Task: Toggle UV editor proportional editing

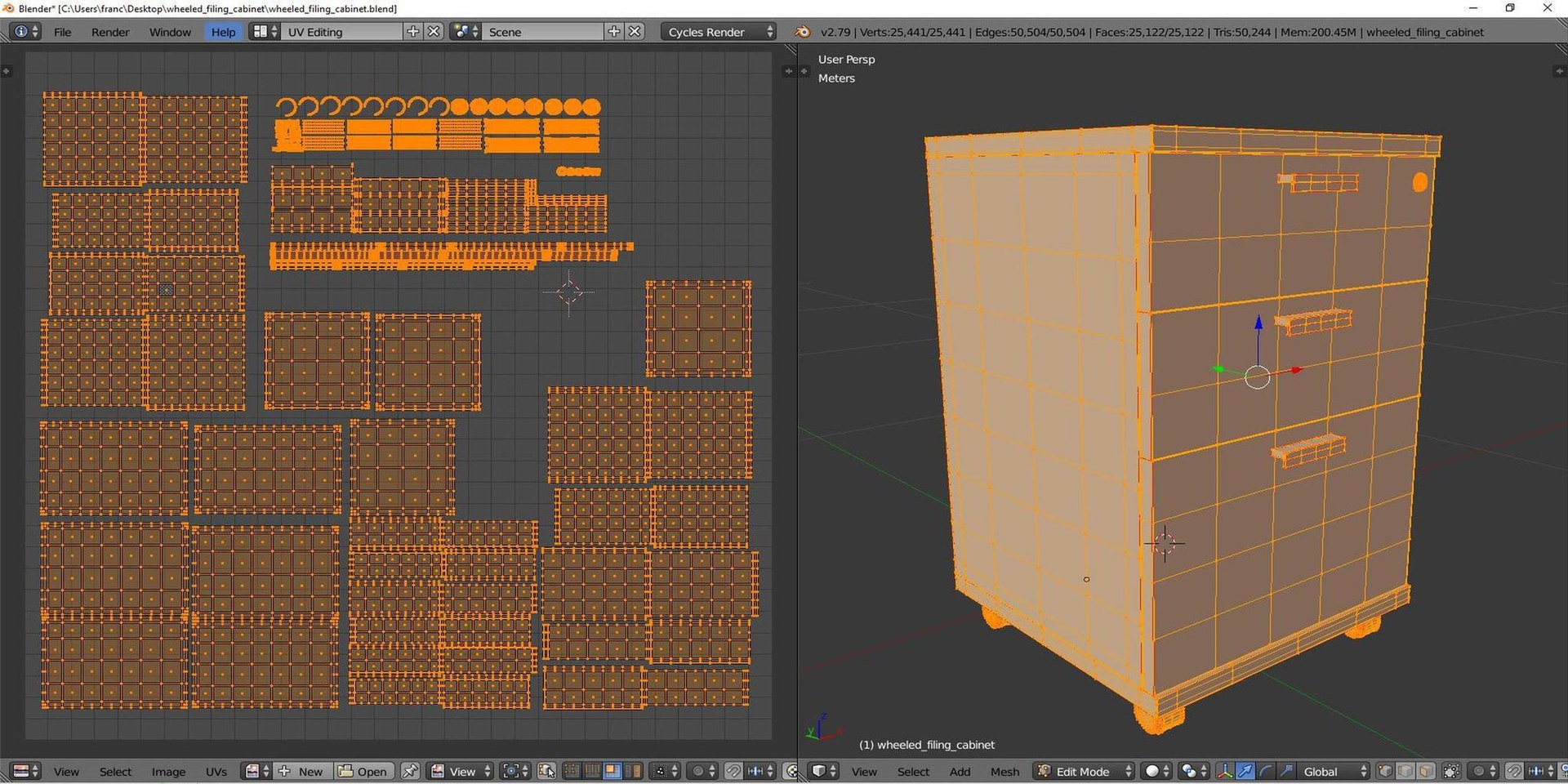Action: pos(702,771)
